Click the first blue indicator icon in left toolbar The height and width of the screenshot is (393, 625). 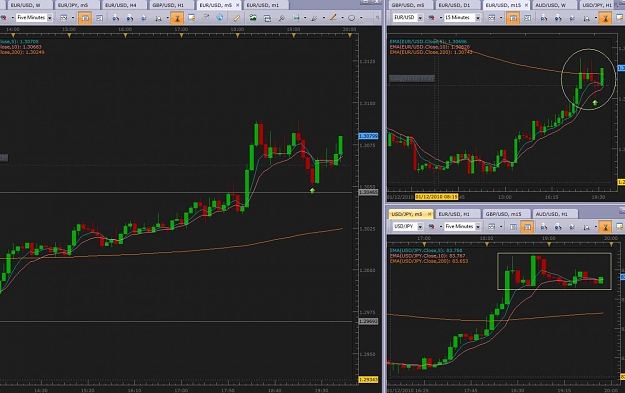(x=116, y=18)
